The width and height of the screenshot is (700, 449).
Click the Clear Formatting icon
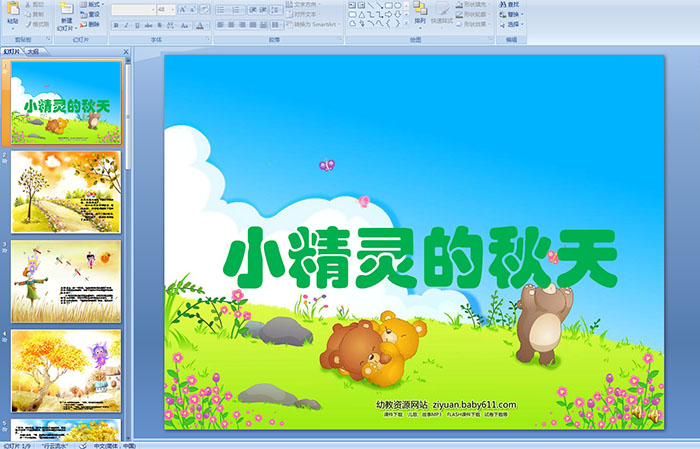(x=204, y=9)
